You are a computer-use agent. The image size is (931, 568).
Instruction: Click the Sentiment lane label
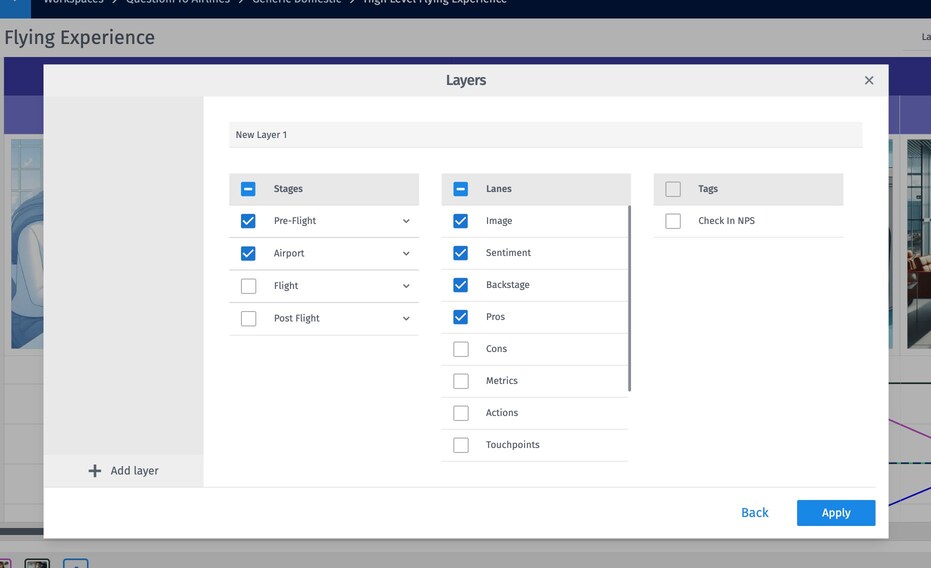pyautogui.click(x=508, y=253)
